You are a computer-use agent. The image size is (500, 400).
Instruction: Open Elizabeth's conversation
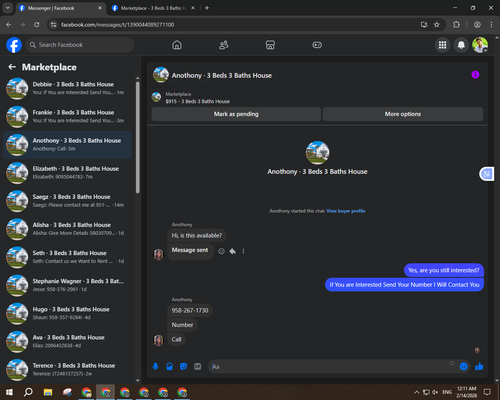[68, 173]
